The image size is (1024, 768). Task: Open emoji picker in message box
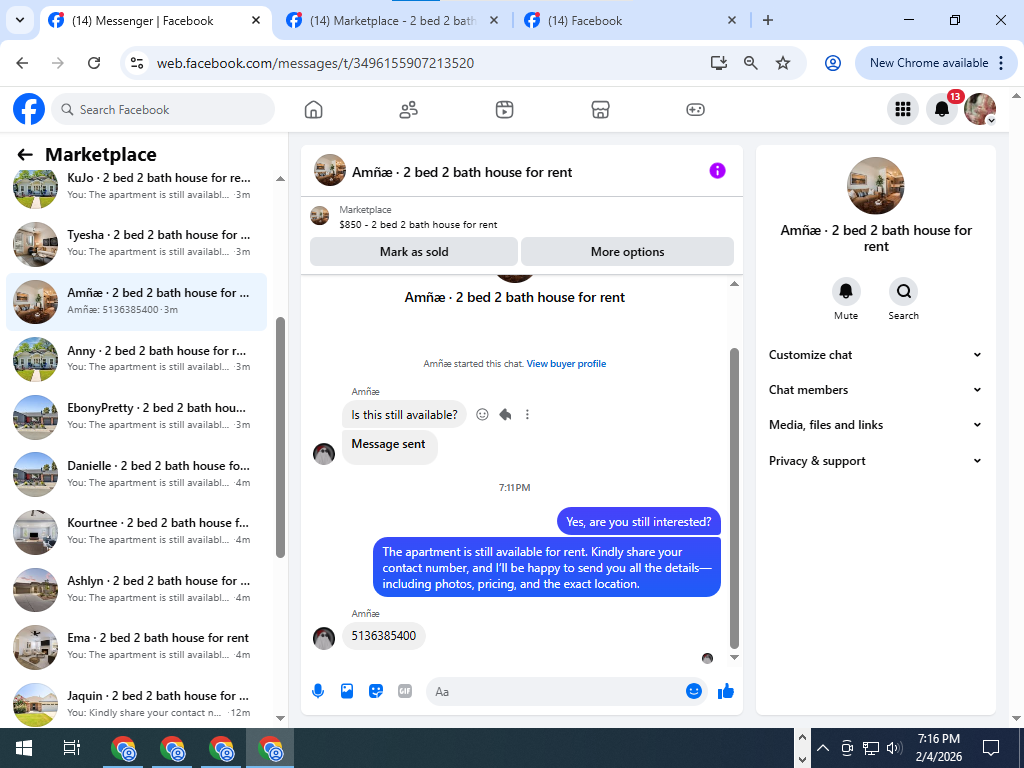click(x=694, y=691)
